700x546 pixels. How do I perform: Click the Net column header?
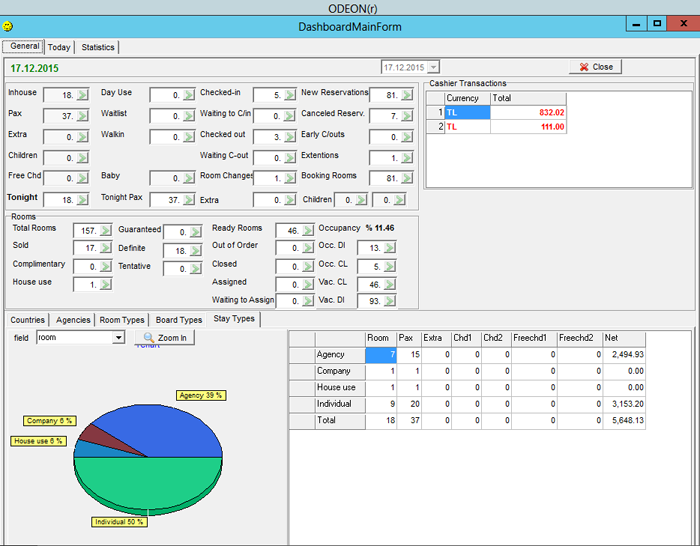624,338
